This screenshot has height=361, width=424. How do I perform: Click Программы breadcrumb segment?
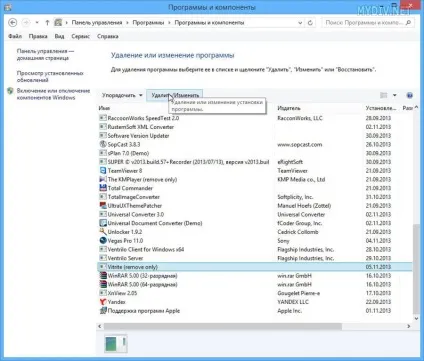148,23
